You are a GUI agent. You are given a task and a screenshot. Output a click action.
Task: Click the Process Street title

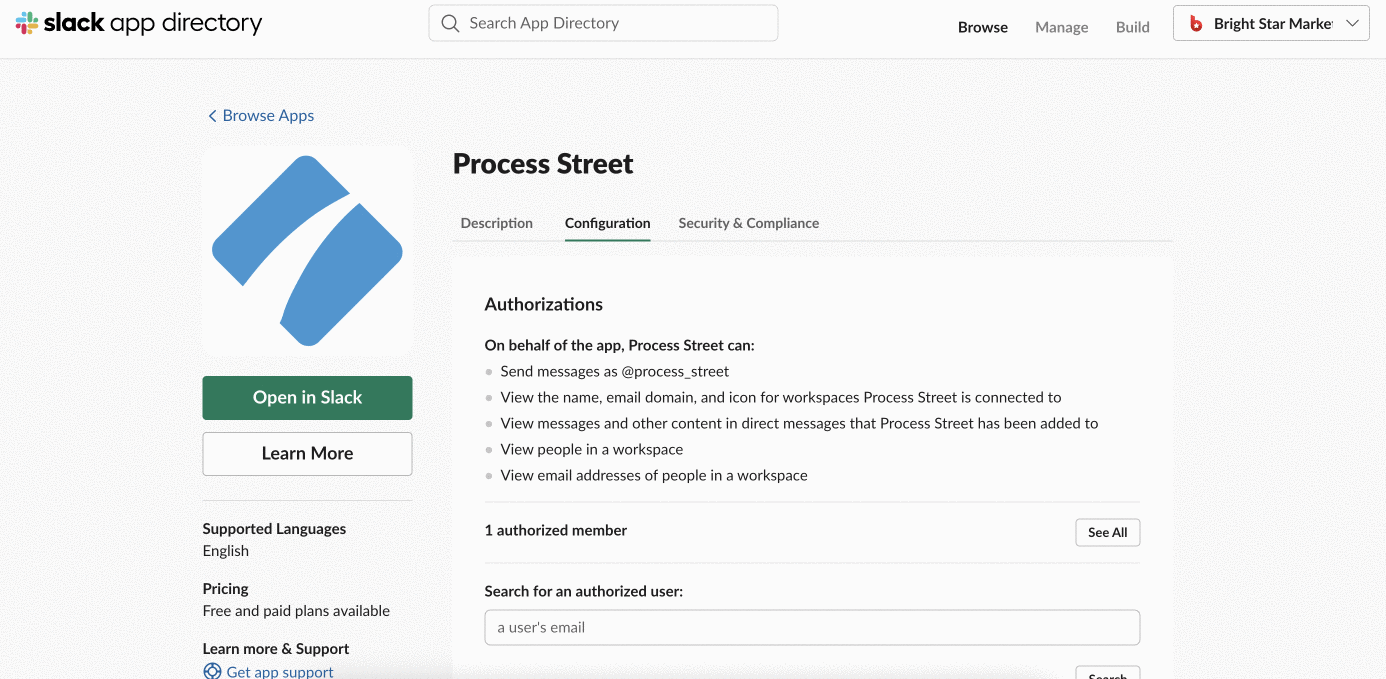[x=543, y=164]
